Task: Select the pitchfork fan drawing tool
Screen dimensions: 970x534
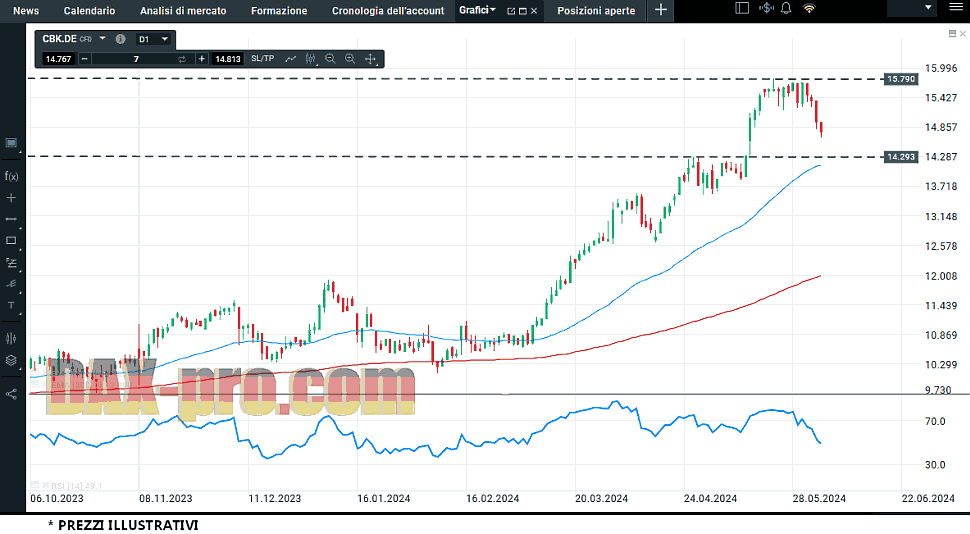Action: tap(11, 284)
